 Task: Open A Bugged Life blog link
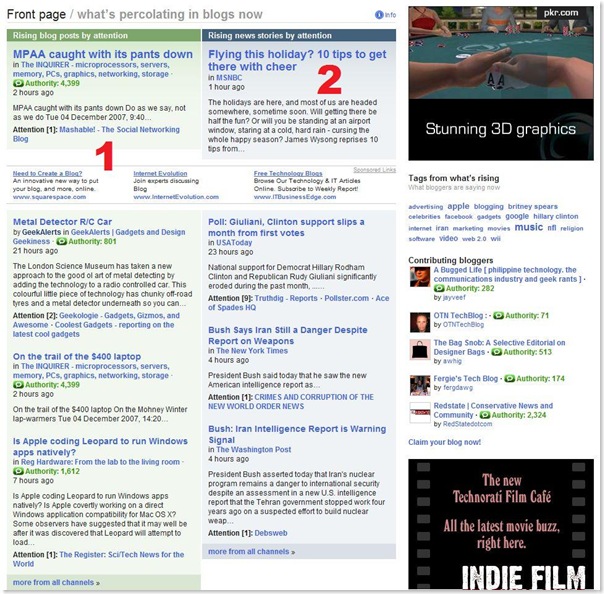click(x=508, y=274)
